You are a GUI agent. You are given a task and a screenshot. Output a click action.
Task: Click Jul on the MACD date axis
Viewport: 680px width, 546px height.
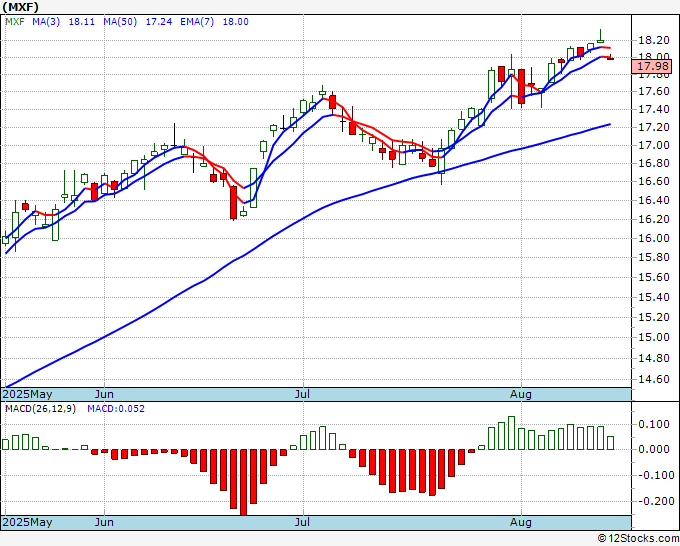(302, 522)
